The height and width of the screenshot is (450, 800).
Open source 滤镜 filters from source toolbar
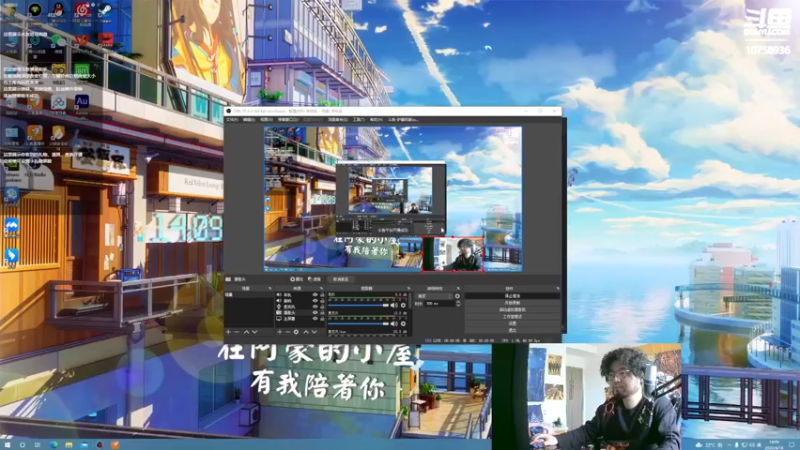tap(314, 279)
